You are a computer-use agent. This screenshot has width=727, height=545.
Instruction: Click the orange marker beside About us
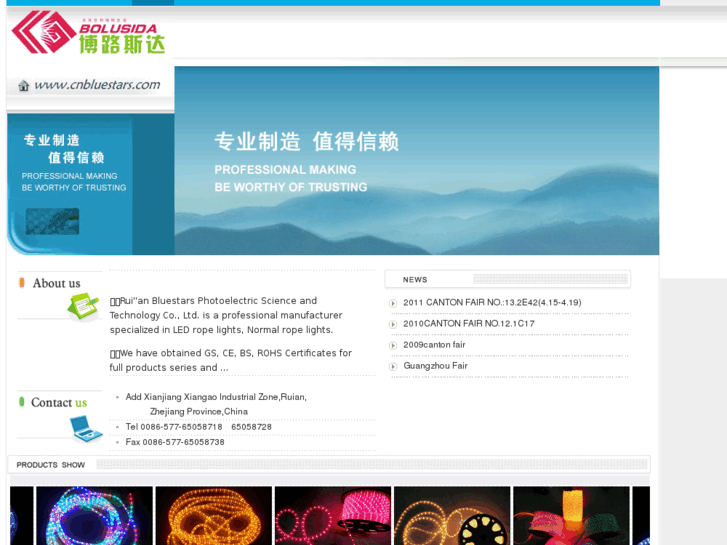(x=22, y=282)
